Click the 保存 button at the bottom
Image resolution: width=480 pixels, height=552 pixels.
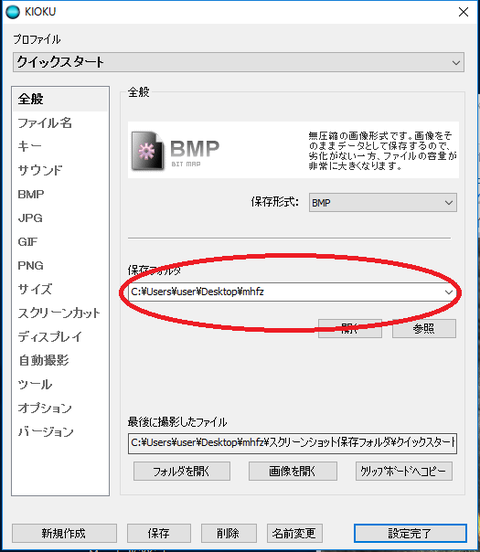pyautogui.click(x=159, y=533)
